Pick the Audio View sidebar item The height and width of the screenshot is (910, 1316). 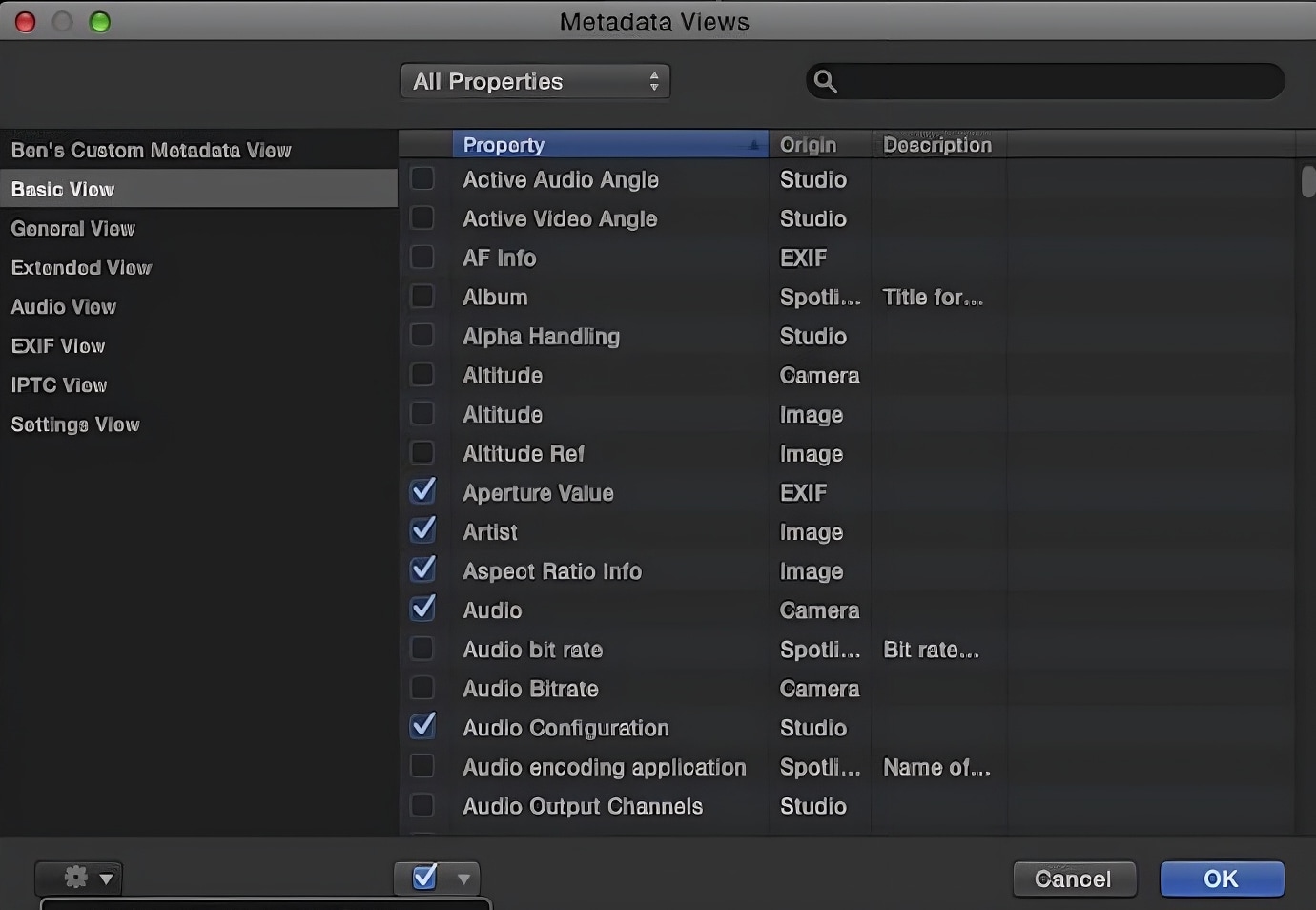tap(64, 306)
